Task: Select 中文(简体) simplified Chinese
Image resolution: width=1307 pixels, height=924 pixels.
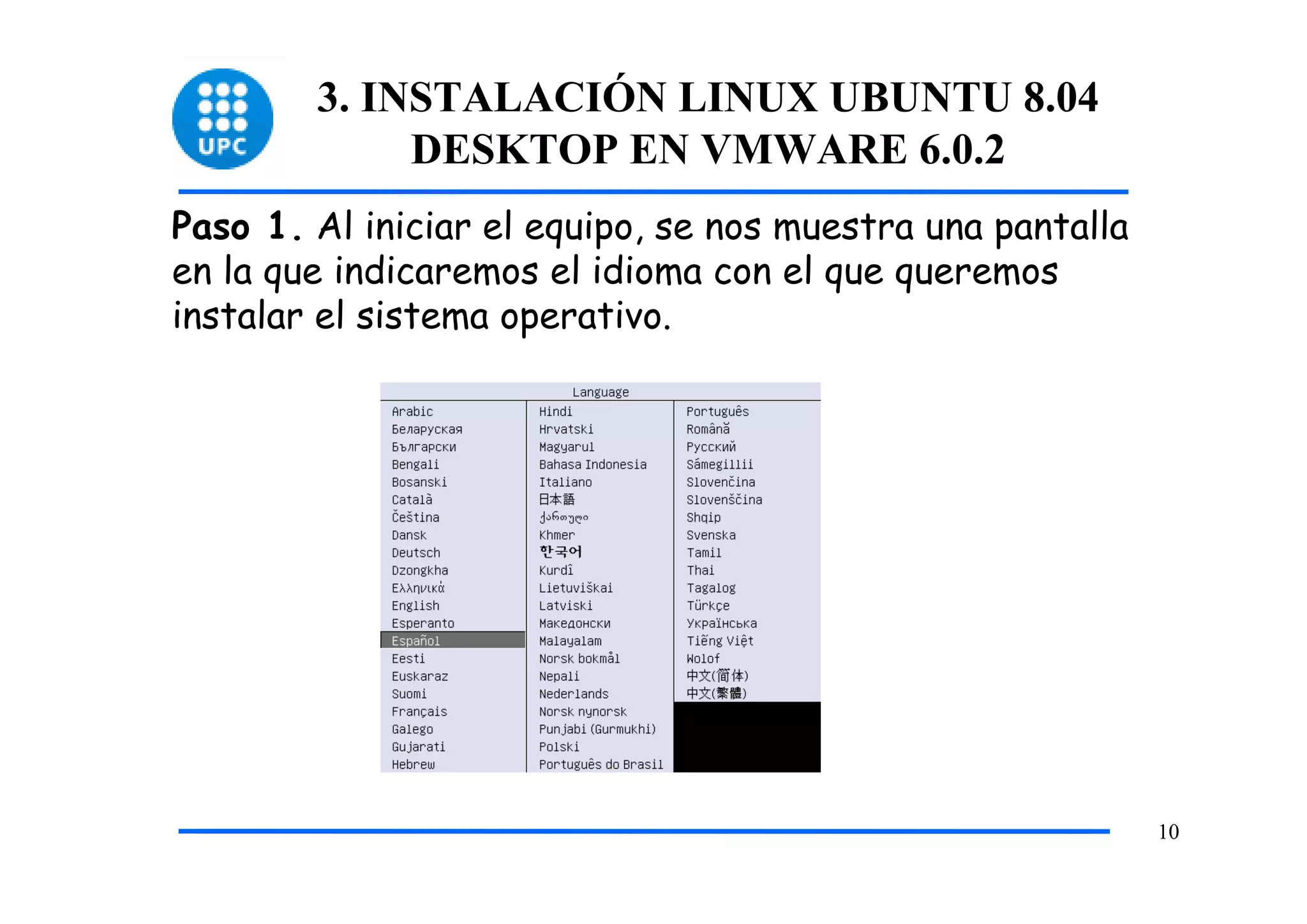Action: 717,676
